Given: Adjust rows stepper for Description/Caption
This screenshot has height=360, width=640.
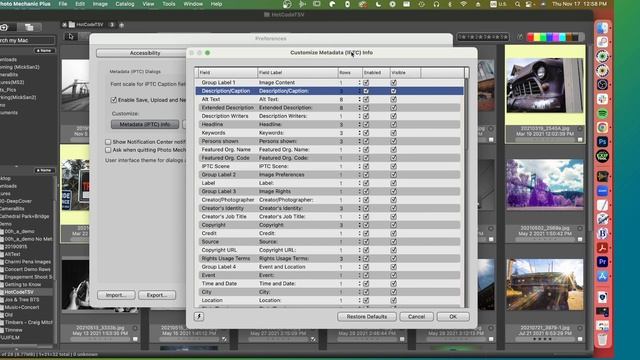Looking at the screenshot, I should pos(360,91).
